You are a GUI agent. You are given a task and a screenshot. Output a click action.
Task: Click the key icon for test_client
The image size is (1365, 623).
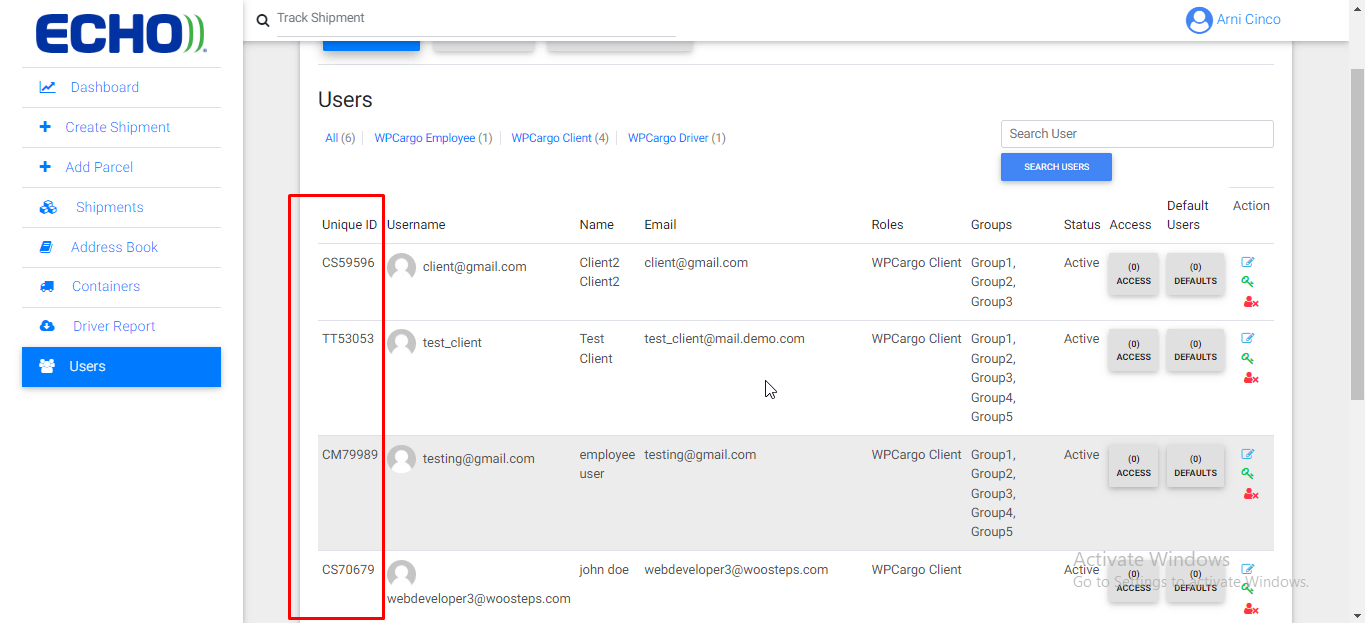click(x=1248, y=358)
